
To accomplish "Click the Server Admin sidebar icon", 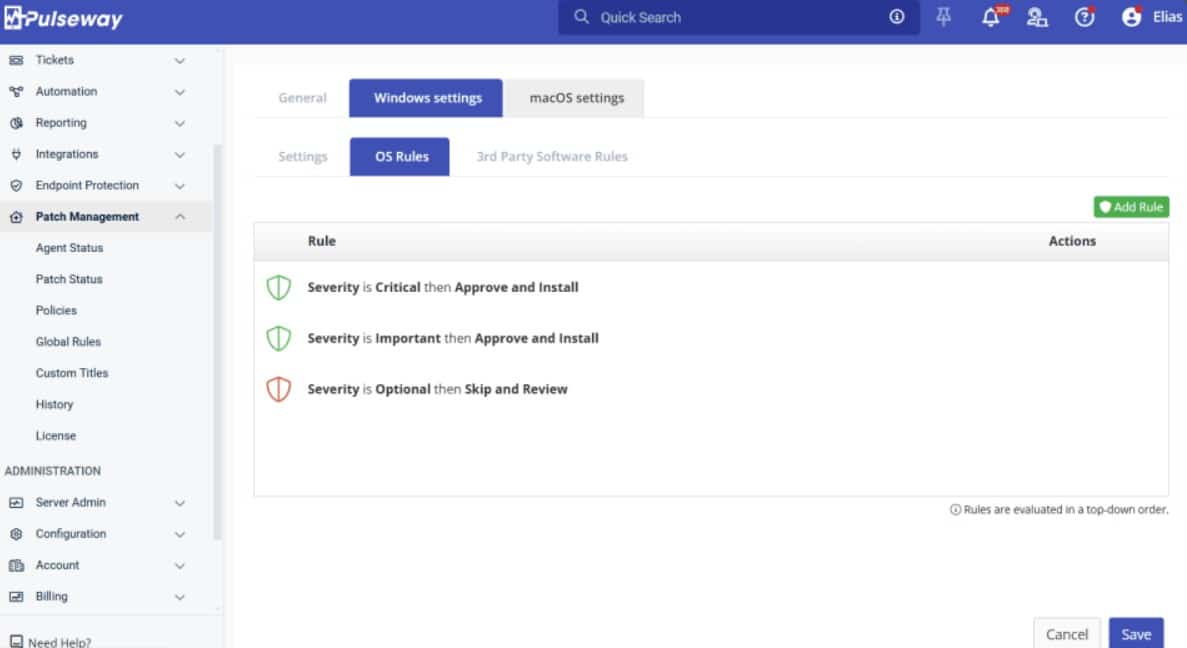I will (16, 503).
